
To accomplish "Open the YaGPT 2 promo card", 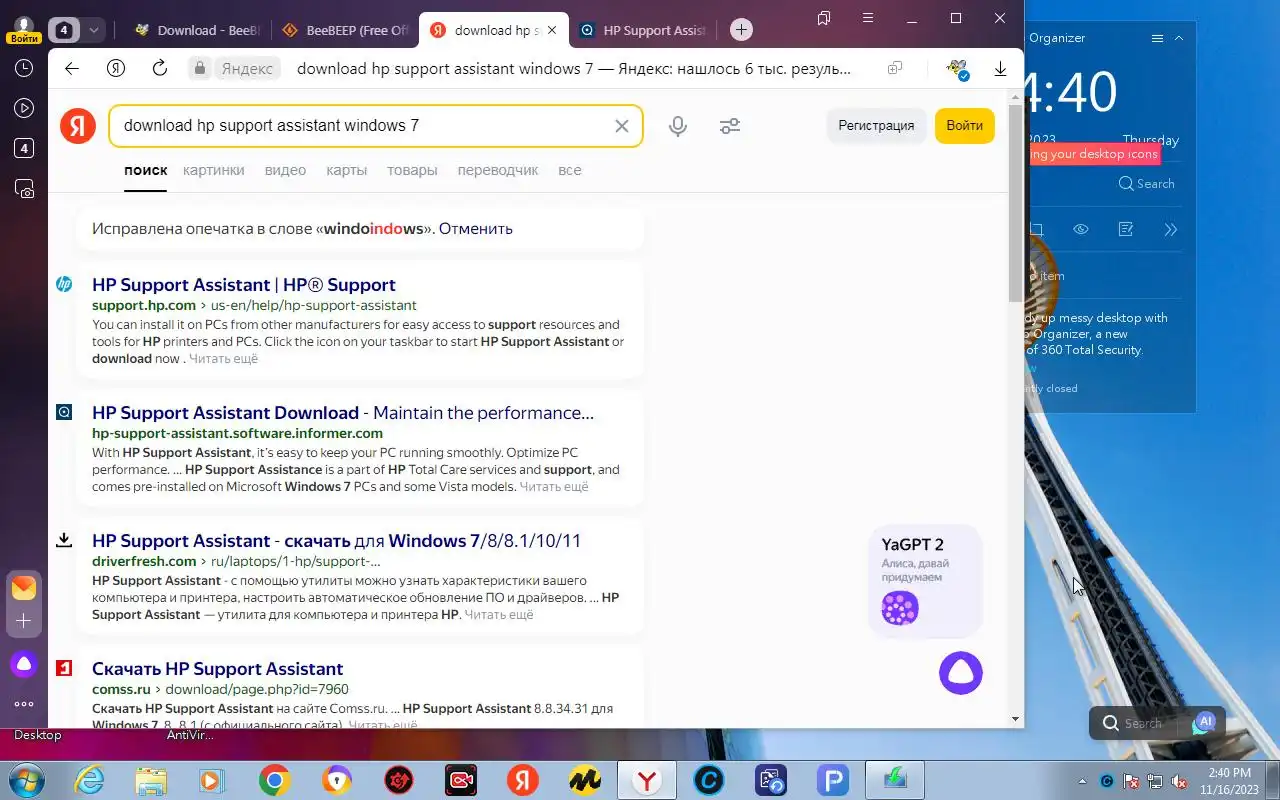I will pos(925,580).
